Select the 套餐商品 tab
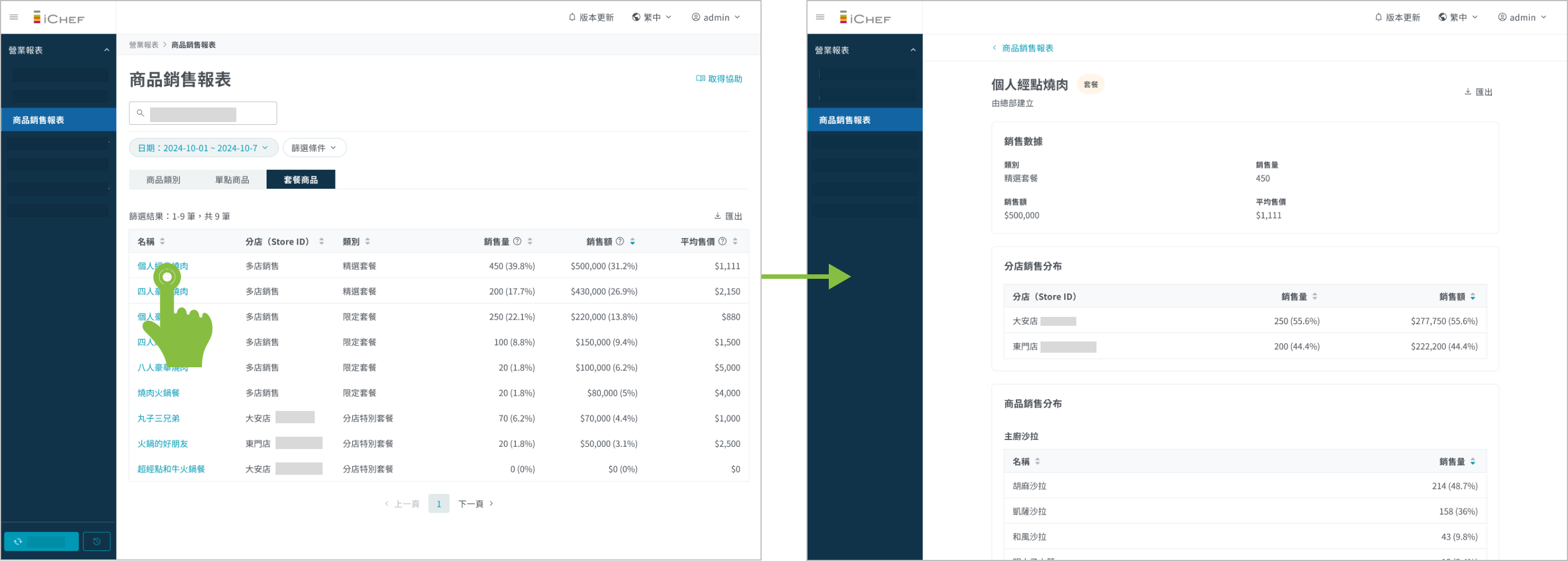Viewport: 1568px width, 561px height. pyautogui.click(x=301, y=180)
